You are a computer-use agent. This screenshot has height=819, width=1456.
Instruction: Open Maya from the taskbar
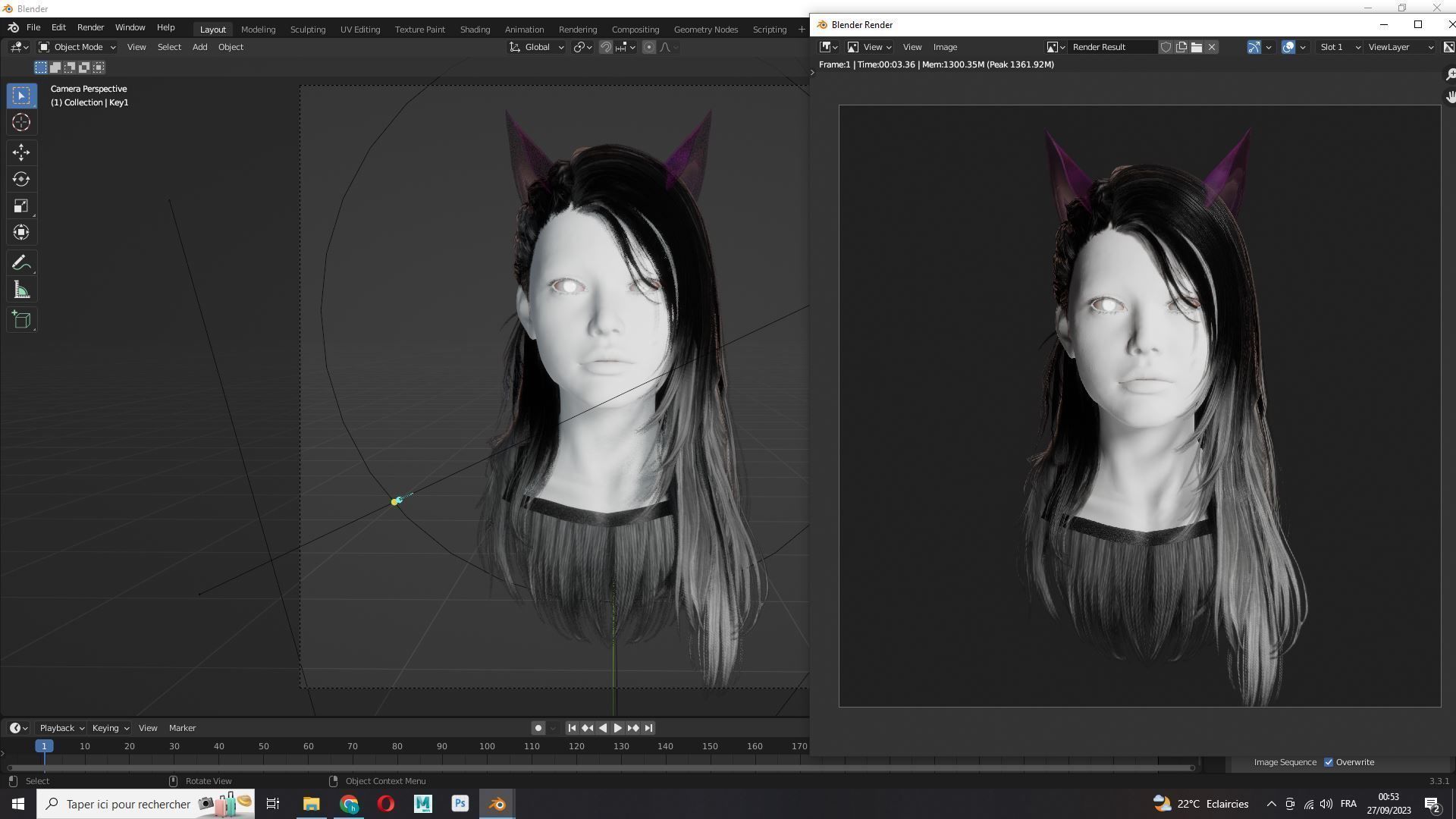[422, 804]
